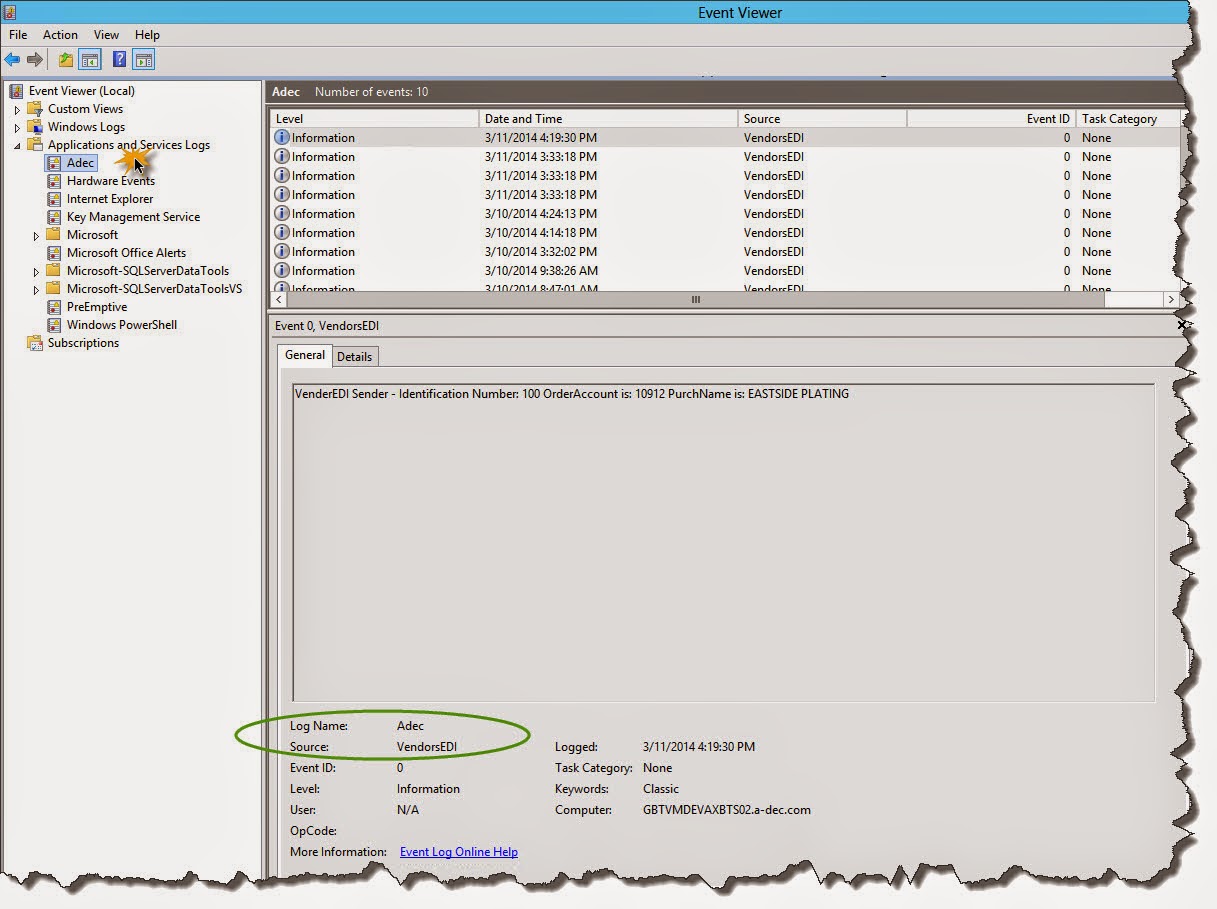Open the View menu
This screenshot has height=909, width=1217.
coord(106,34)
